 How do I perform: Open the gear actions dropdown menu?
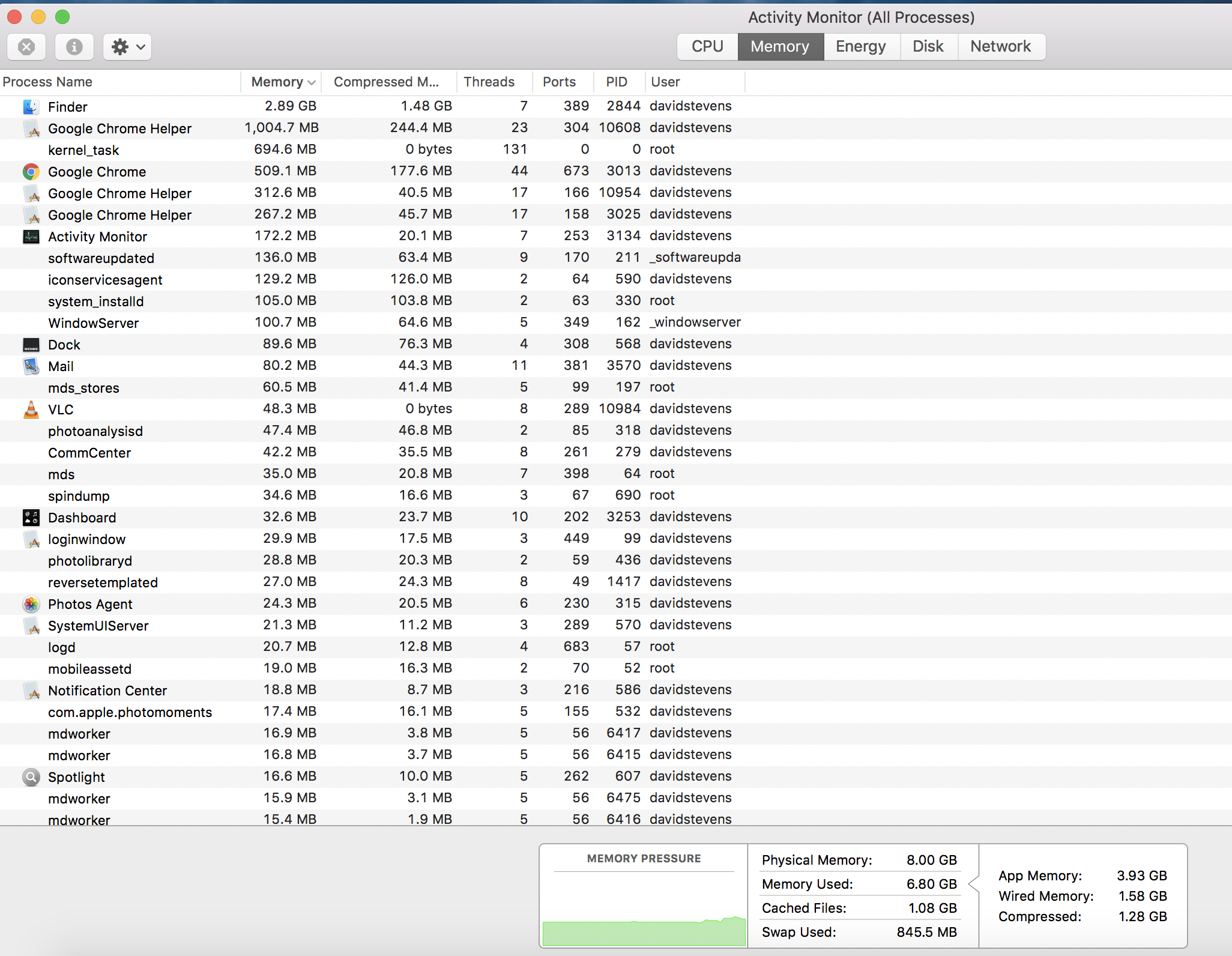pyautogui.click(x=127, y=47)
